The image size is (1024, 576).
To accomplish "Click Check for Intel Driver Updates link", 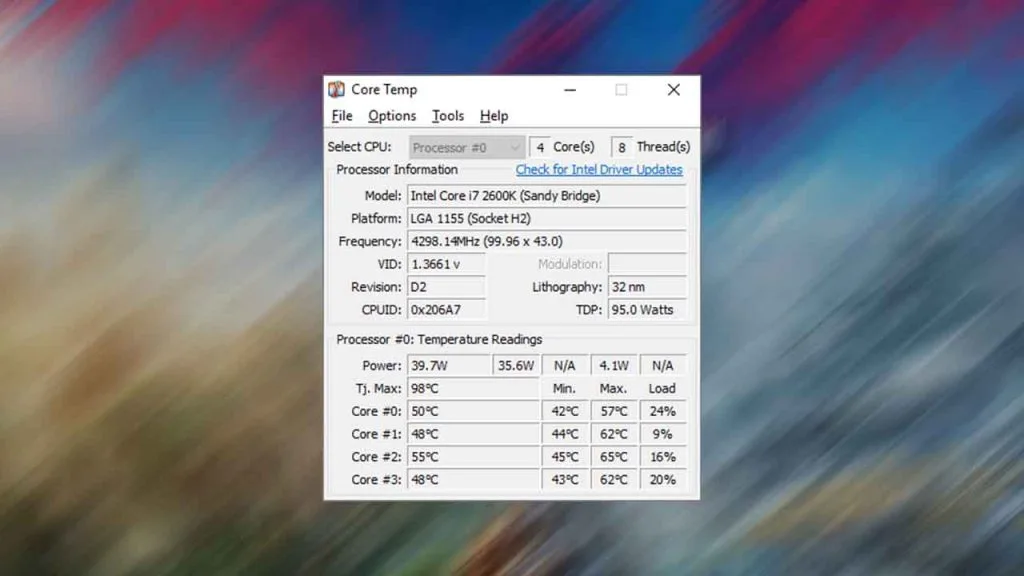I will (x=599, y=170).
